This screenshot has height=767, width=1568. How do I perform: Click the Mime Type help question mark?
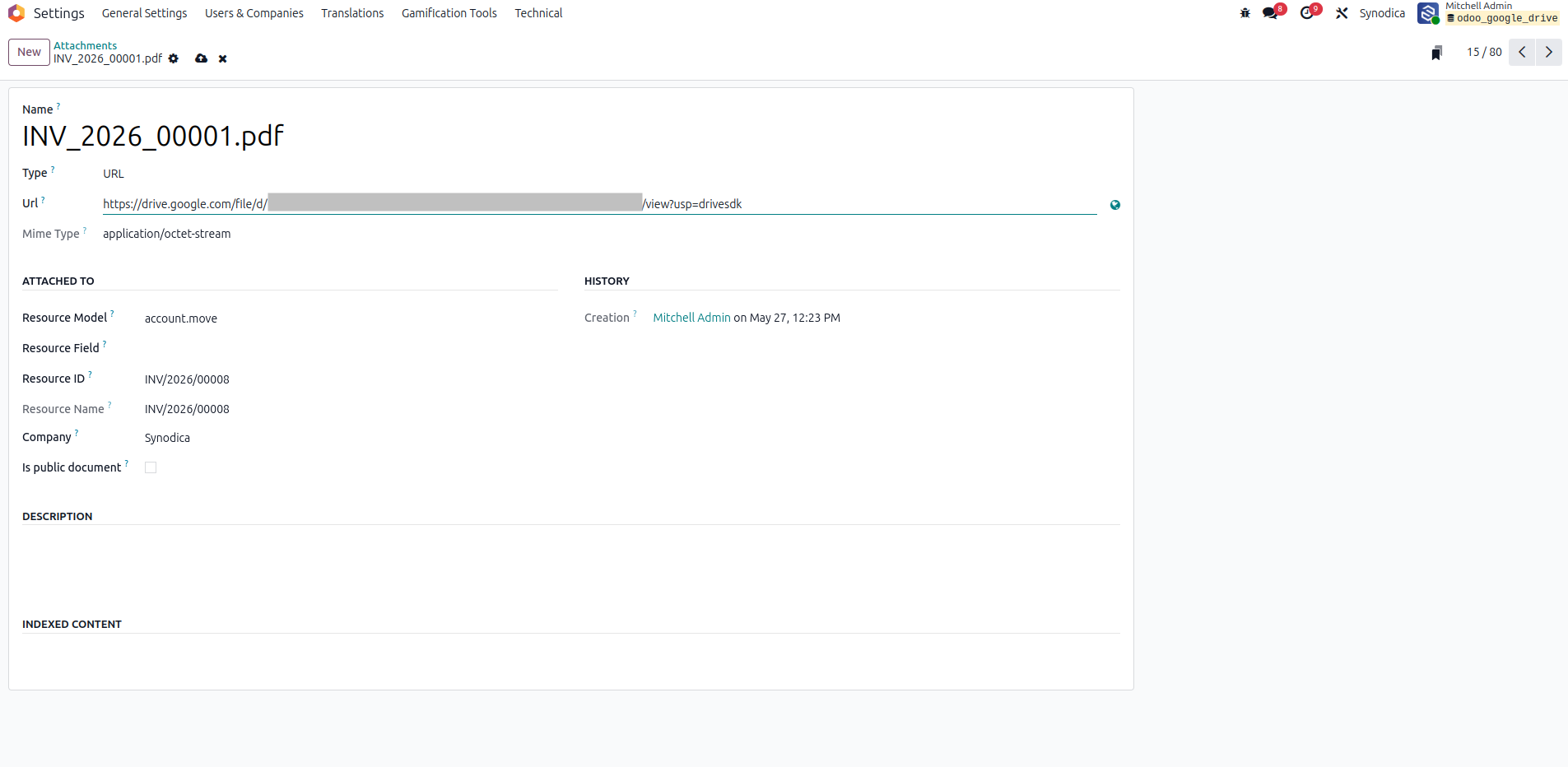pyautogui.click(x=85, y=230)
